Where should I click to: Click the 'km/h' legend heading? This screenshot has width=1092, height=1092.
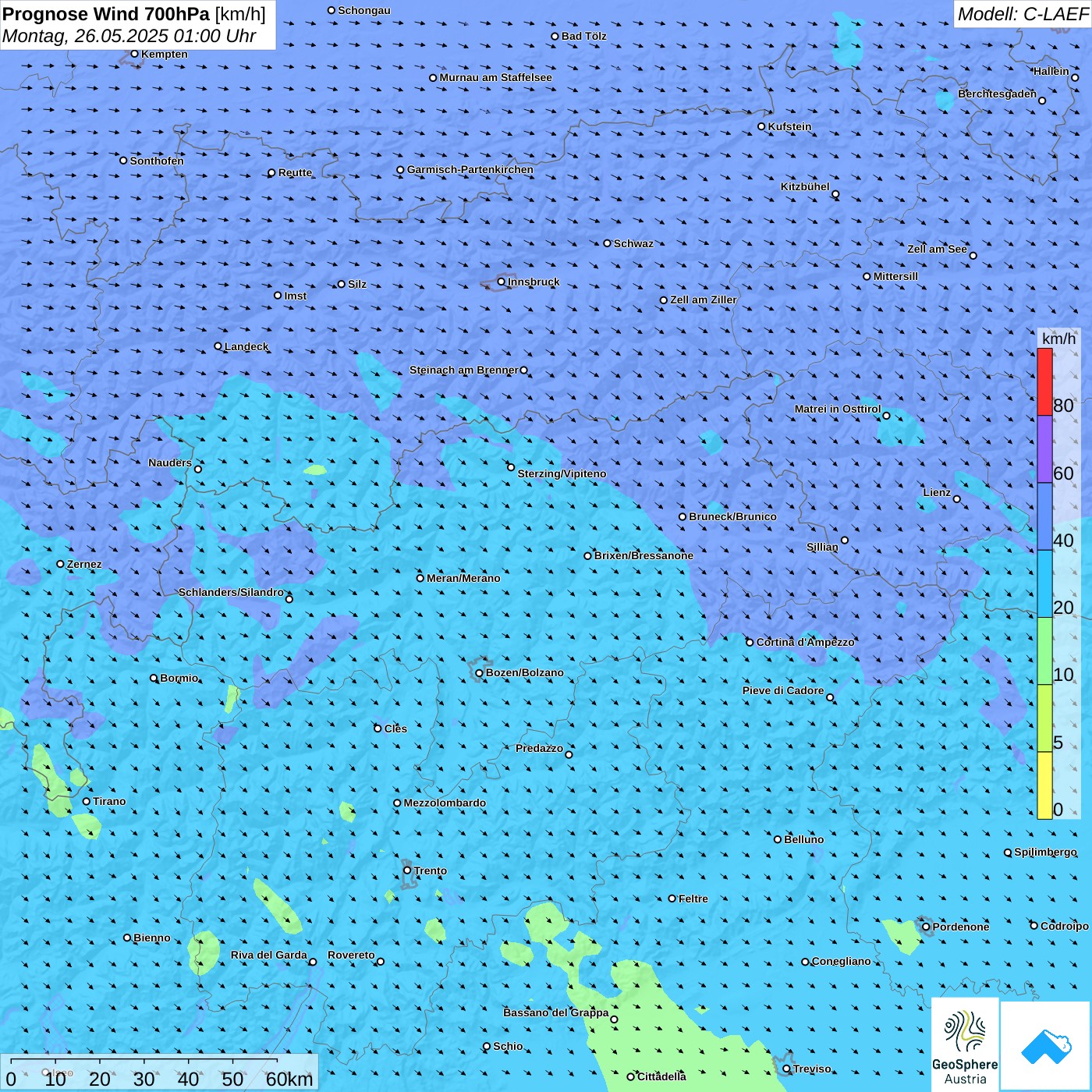click(x=1058, y=339)
